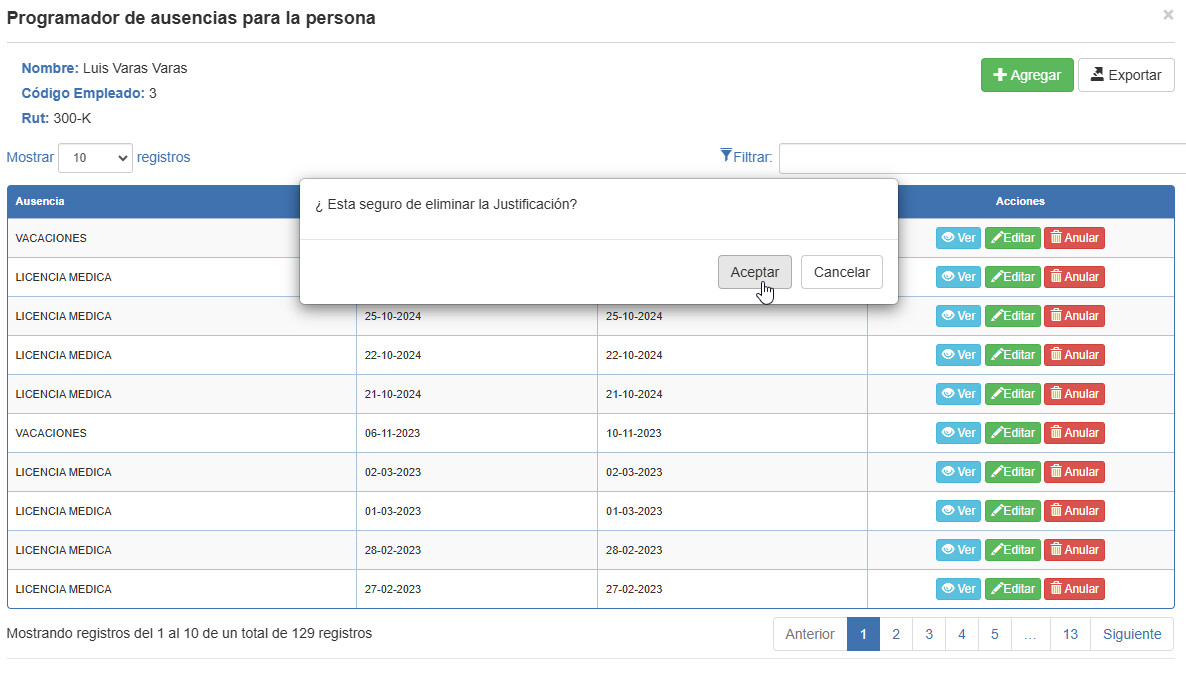Click Ver on the 21-10-2024 row
Screen dimensions: 1186x679
pyautogui.click(x=958, y=394)
